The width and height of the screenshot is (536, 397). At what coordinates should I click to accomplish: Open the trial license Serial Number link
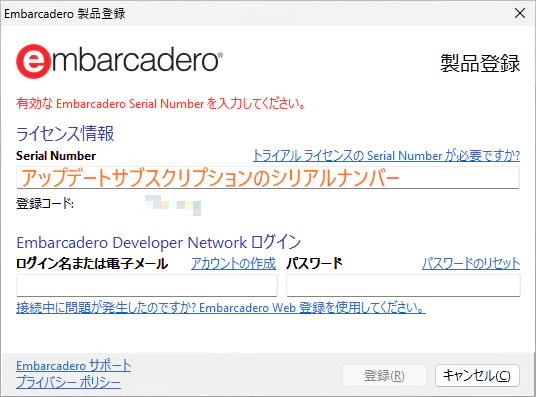coord(386,156)
